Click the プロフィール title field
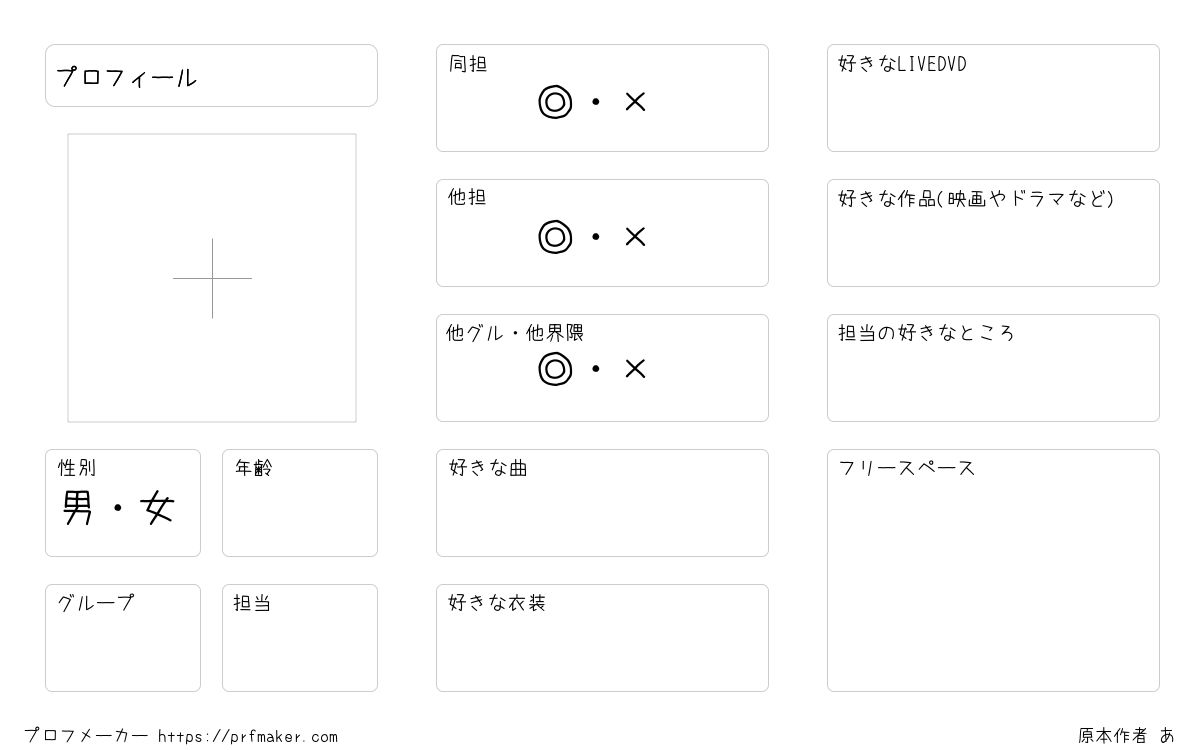This screenshot has height=750, width=1200. (x=211, y=75)
